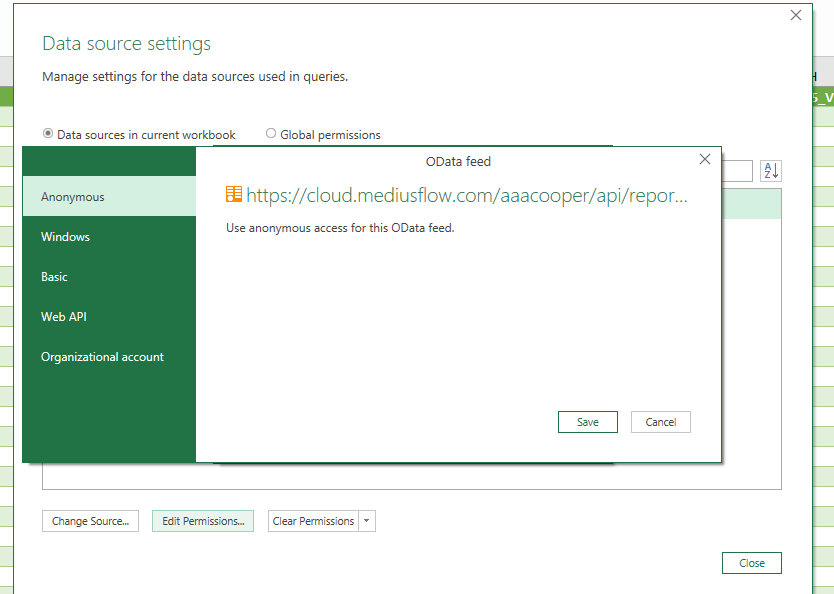
Task: Sort data sources with A-Z icon
Action: (771, 171)
